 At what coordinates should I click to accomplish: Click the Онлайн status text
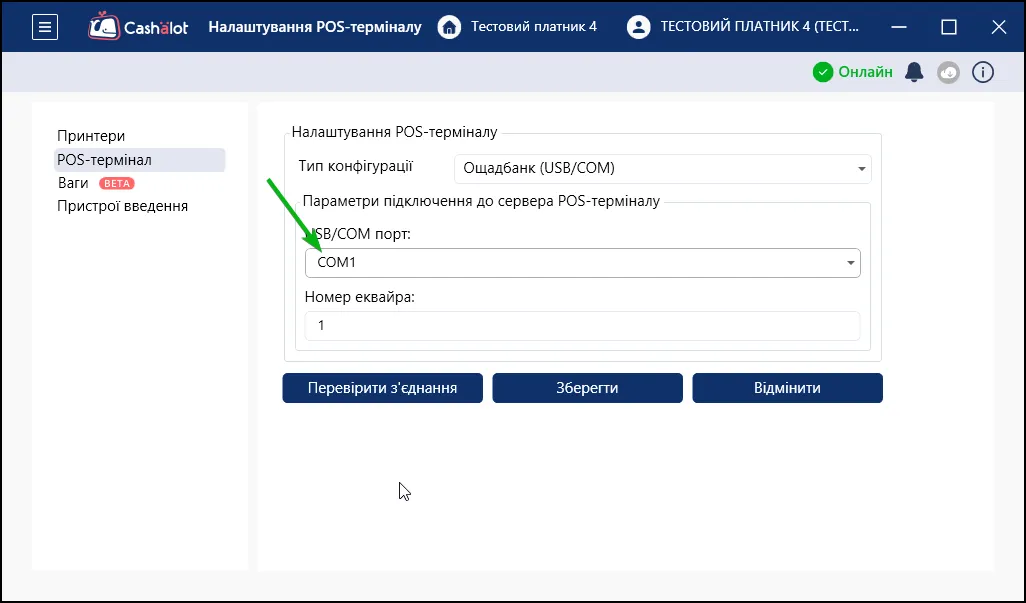pos(866,72)
